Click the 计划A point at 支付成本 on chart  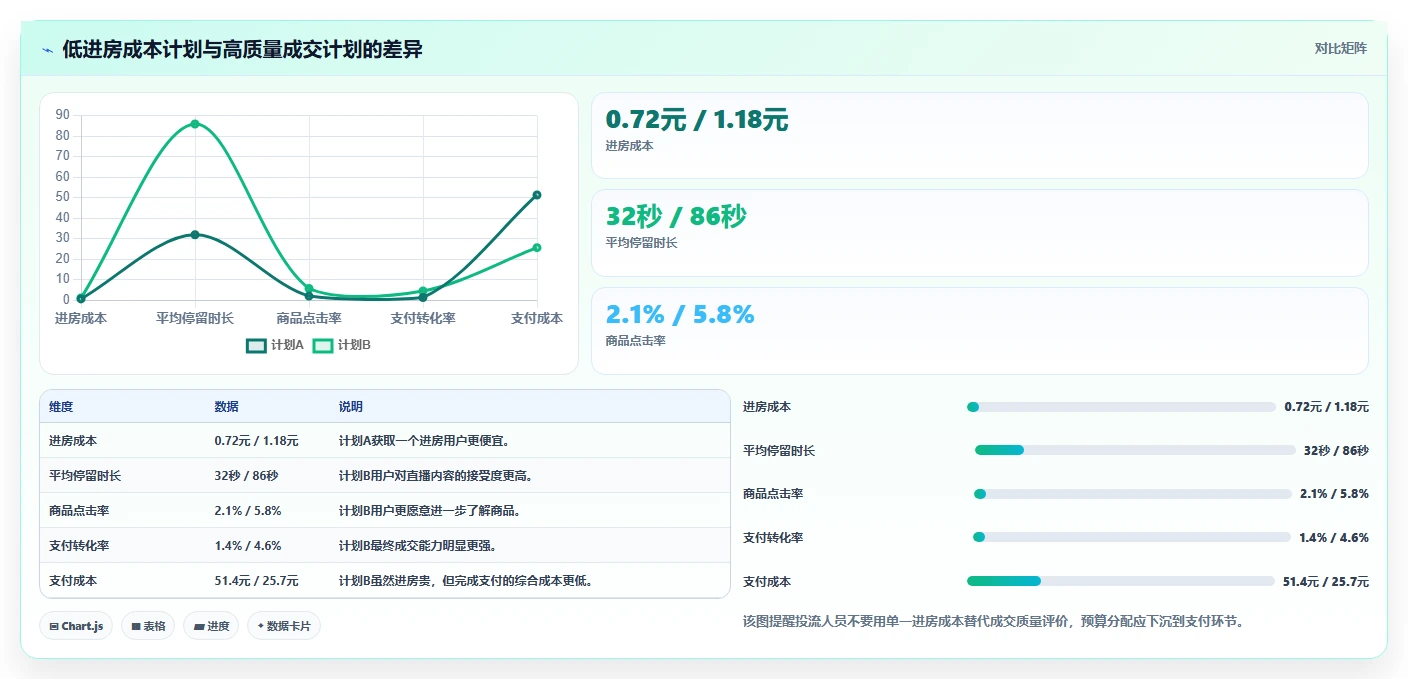(537, 195)
